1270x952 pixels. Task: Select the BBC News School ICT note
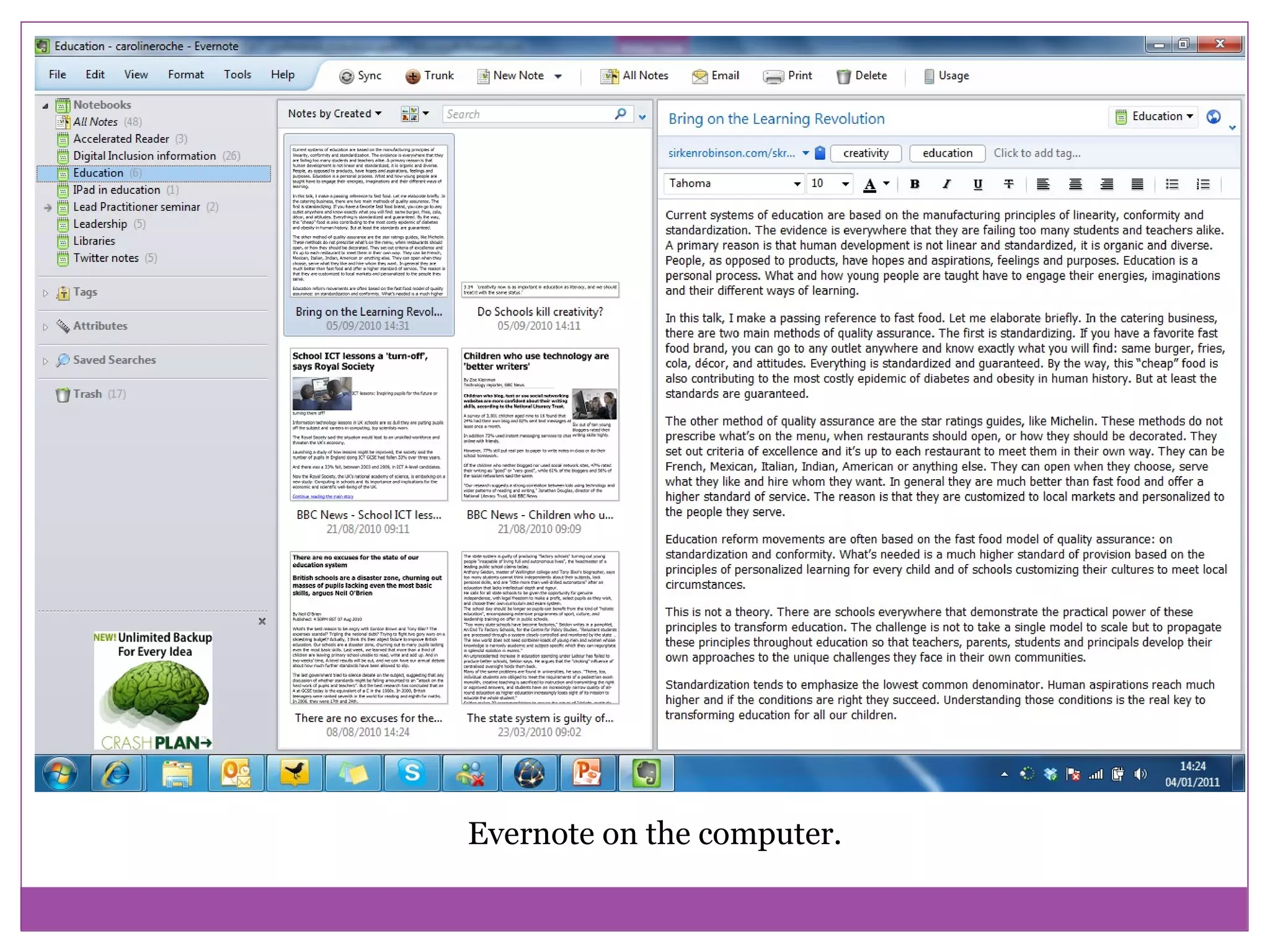coord(368,441)
